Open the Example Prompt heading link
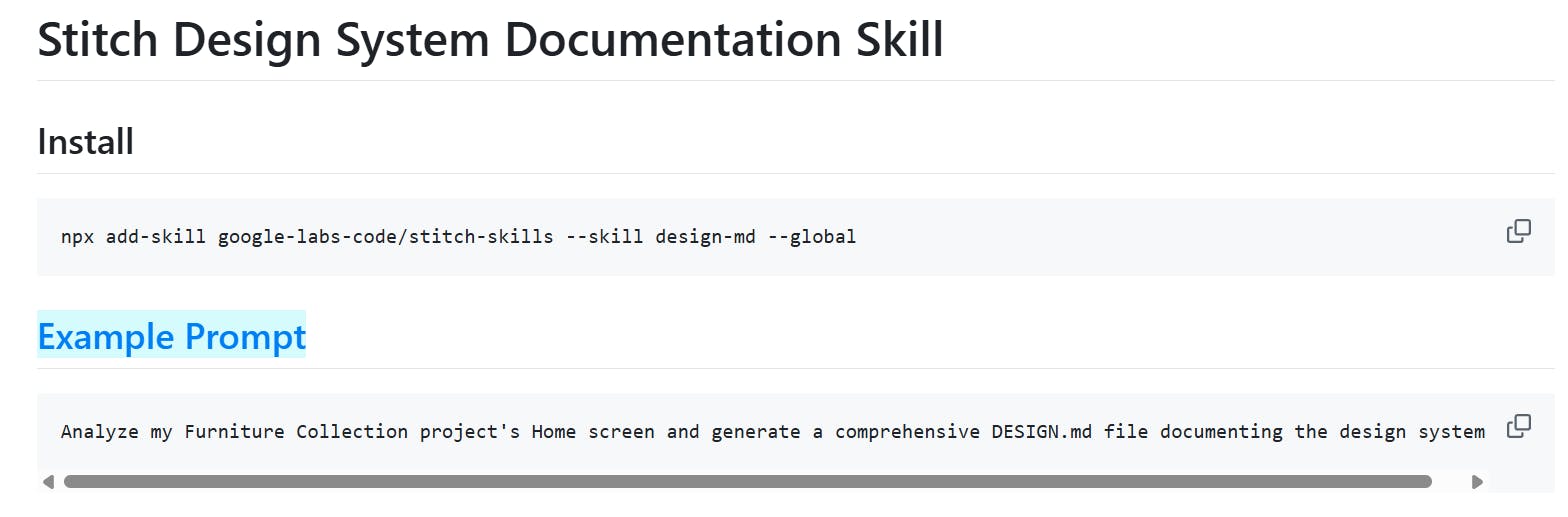1568x517 pixels. [x=172, y=337]
